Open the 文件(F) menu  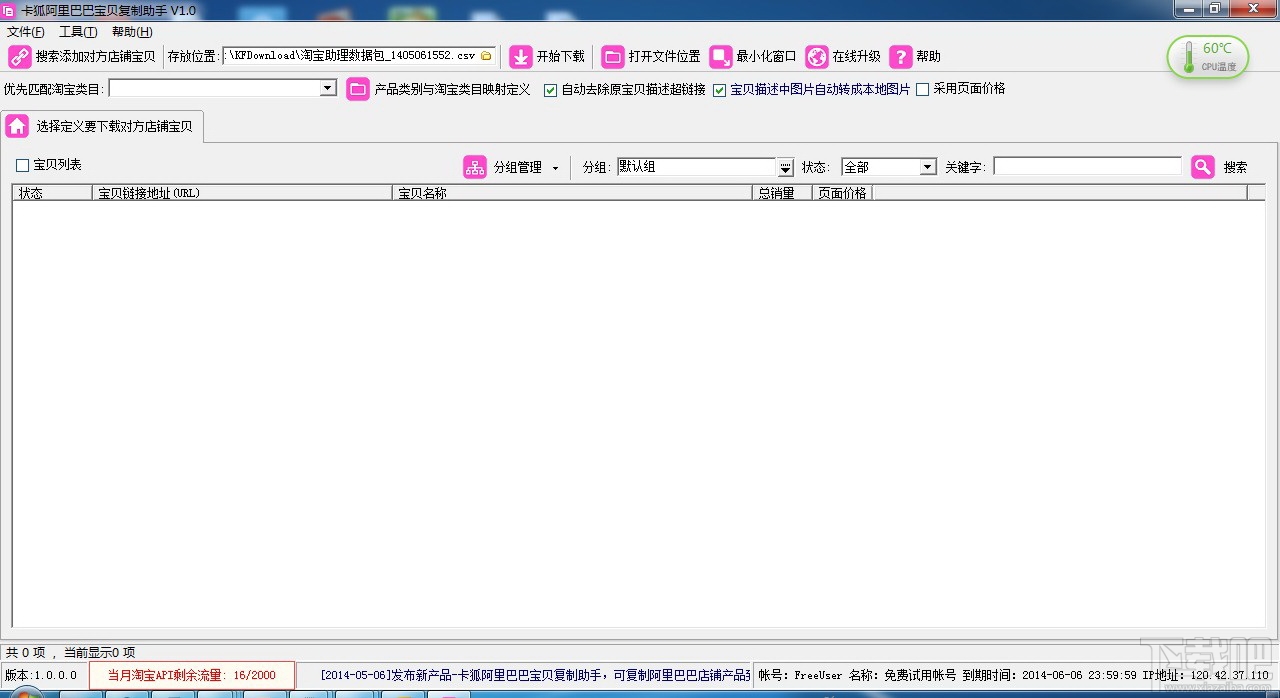click(x=25, y=32)
